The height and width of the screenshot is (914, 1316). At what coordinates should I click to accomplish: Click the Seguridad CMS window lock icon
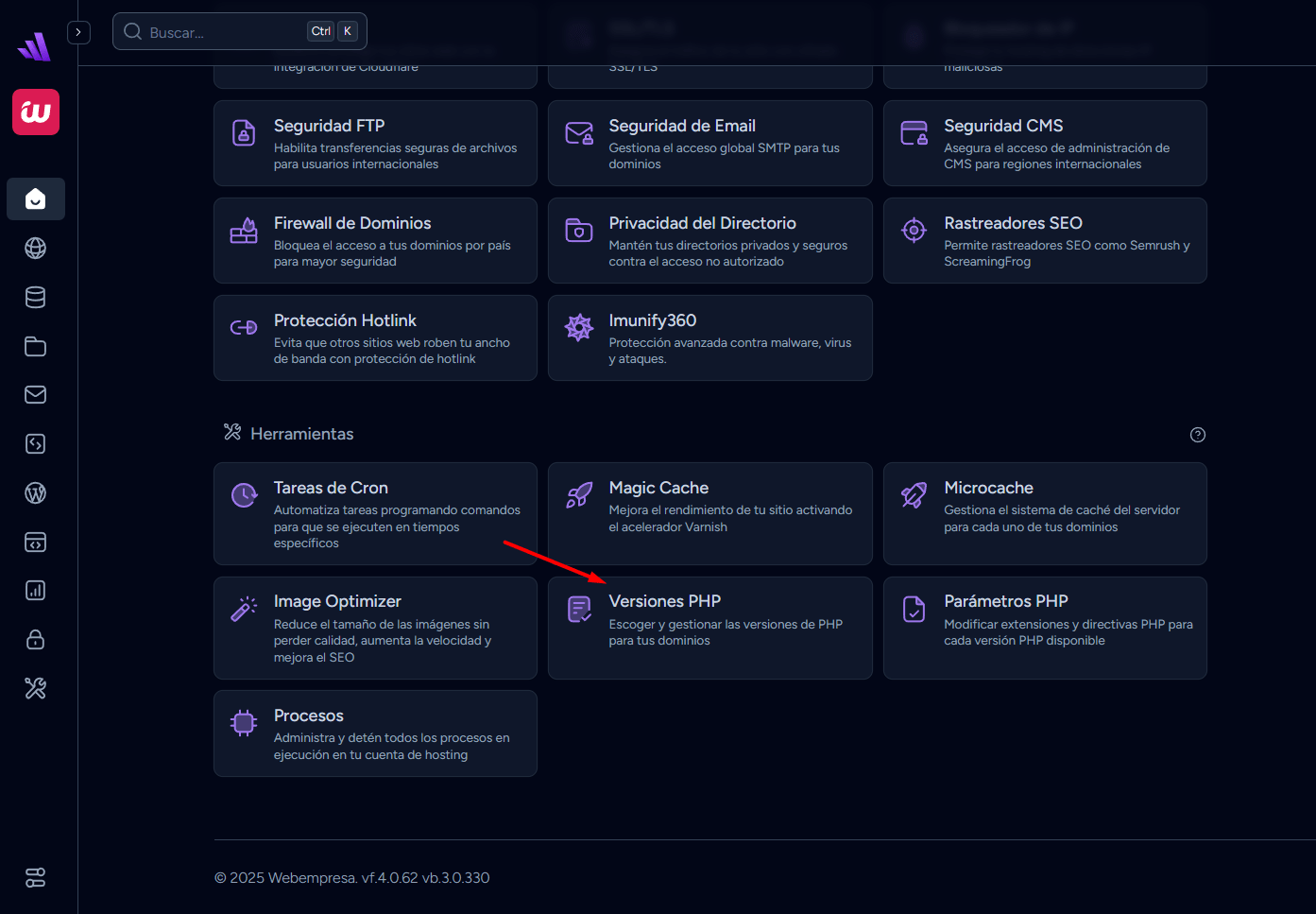coord(914,133)
